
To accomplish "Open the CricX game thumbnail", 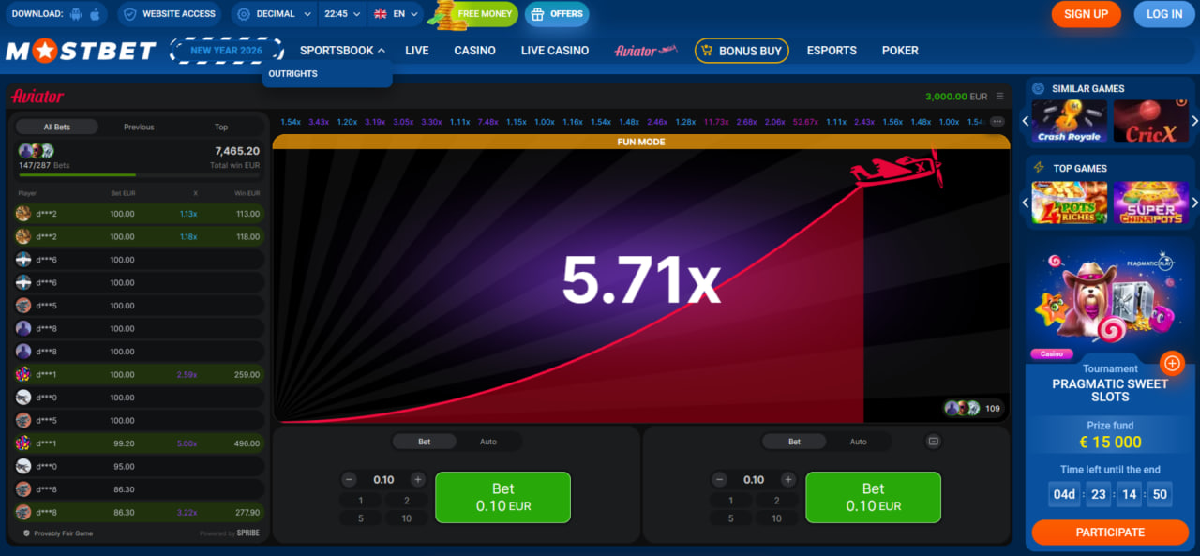I will [1150, 121].
